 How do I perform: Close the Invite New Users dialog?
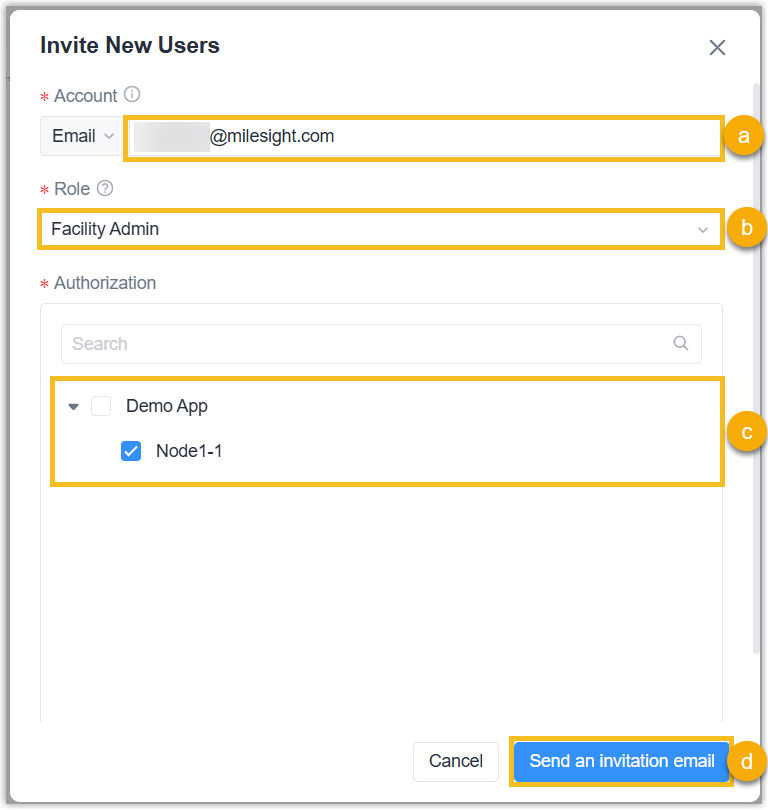point(717,48)
